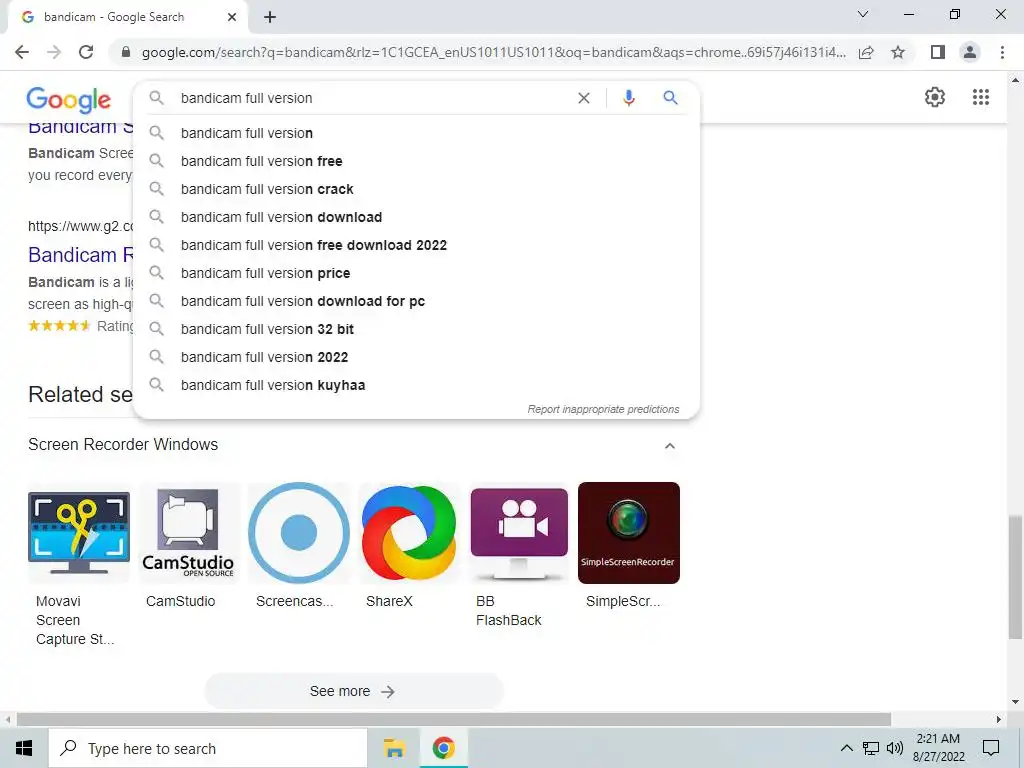
Task: Open the Google apps grid
Action: [981, 97]
